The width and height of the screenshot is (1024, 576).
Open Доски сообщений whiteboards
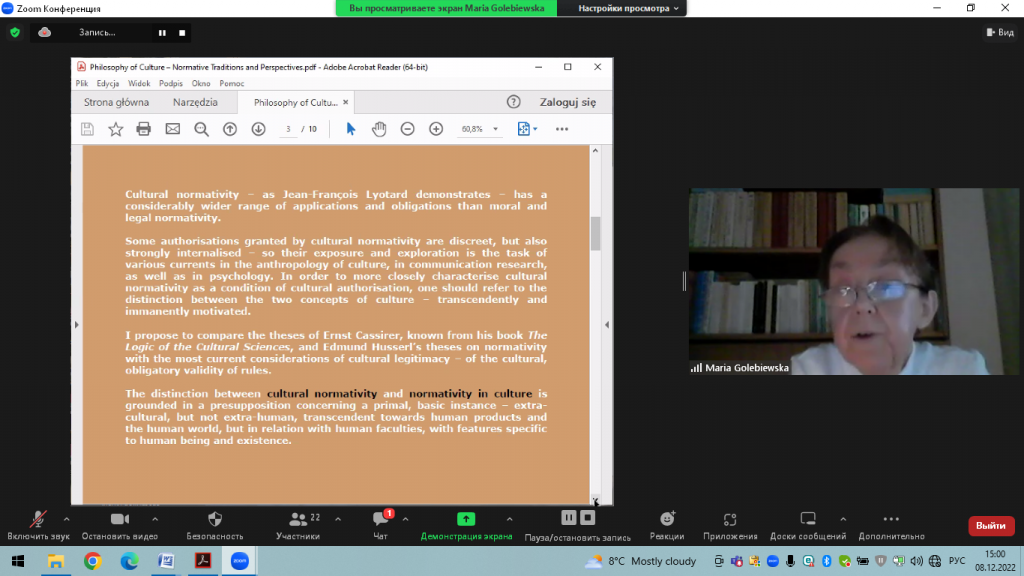point(808,525)
